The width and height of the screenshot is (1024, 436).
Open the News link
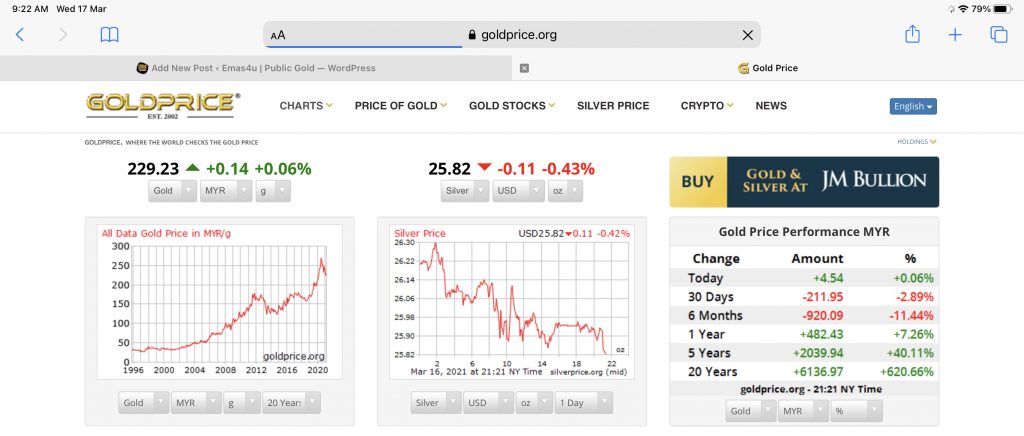771,106
